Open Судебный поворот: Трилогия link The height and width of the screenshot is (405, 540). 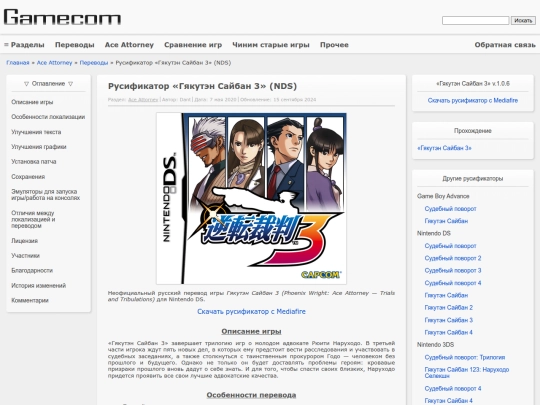[x=465, y=357]
